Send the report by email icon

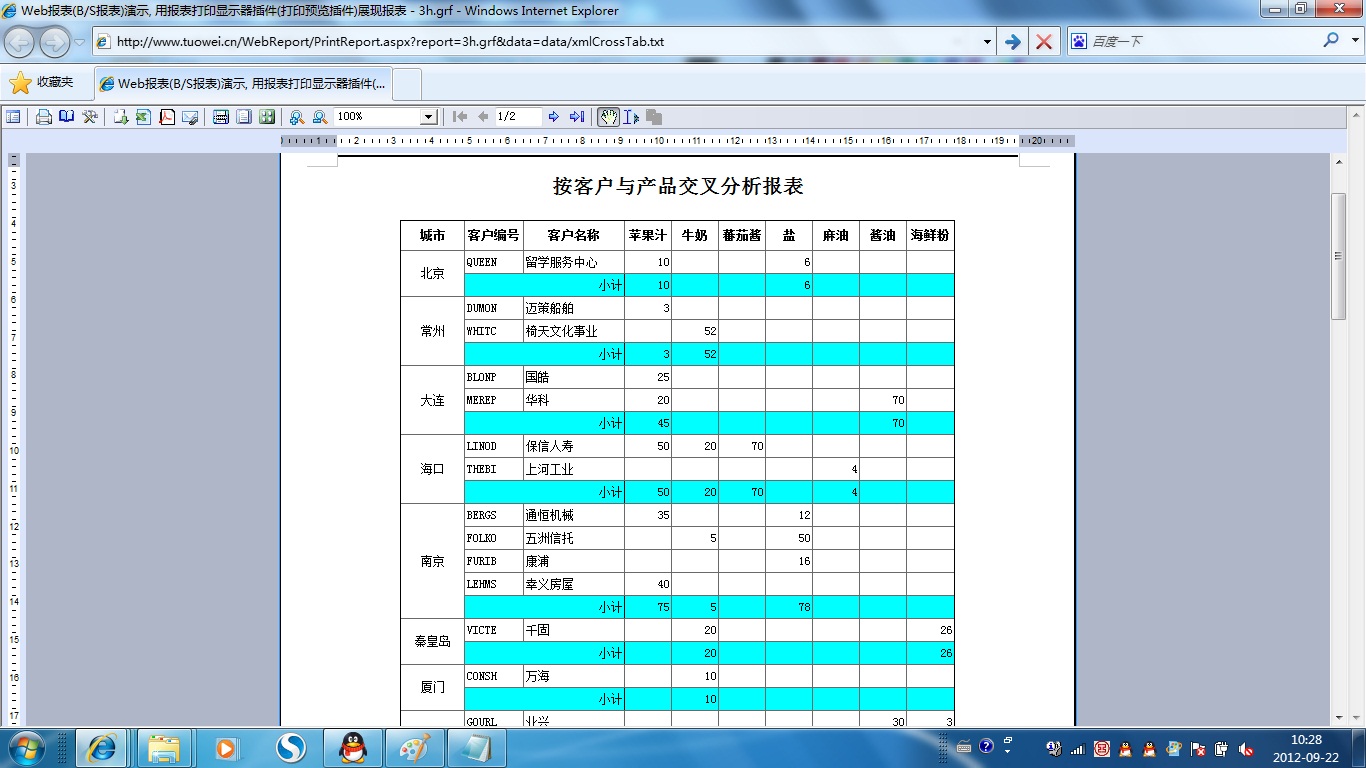[190, 117]
